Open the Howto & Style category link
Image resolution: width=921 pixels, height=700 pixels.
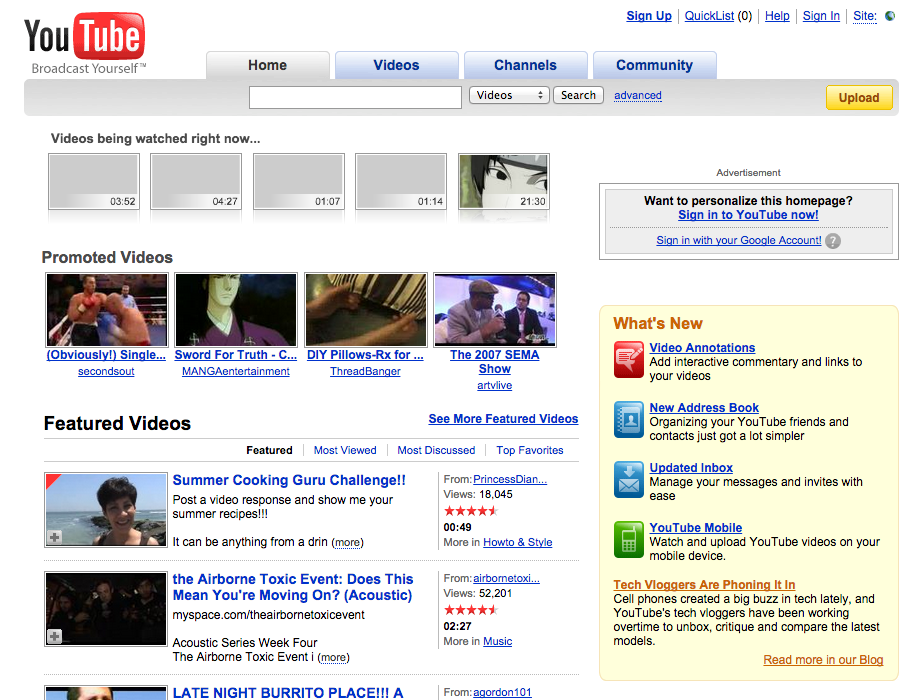click(x=517, y=542)
